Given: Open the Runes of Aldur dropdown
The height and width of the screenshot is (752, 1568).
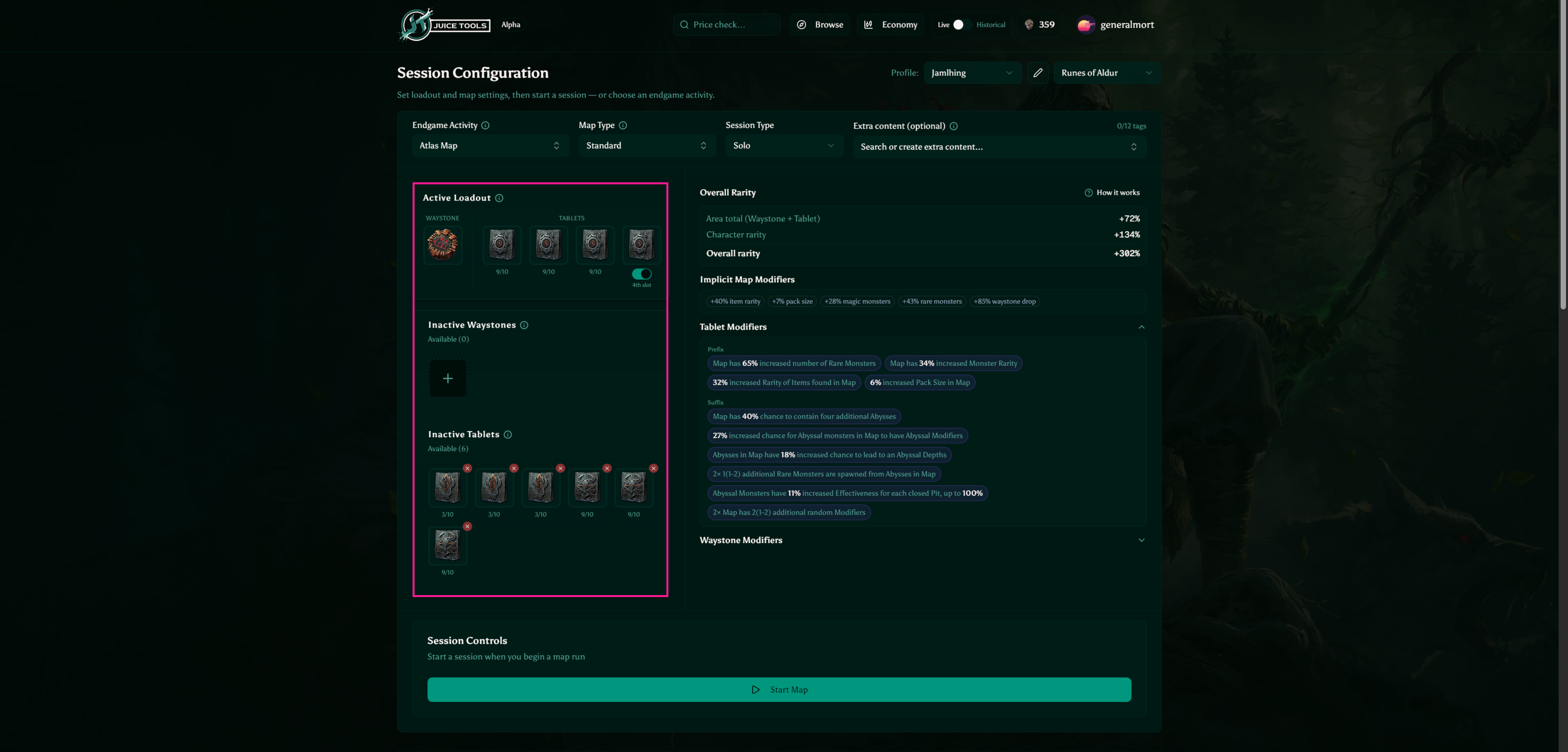Looking at the screenshot, I should (x=1107, y=73).
